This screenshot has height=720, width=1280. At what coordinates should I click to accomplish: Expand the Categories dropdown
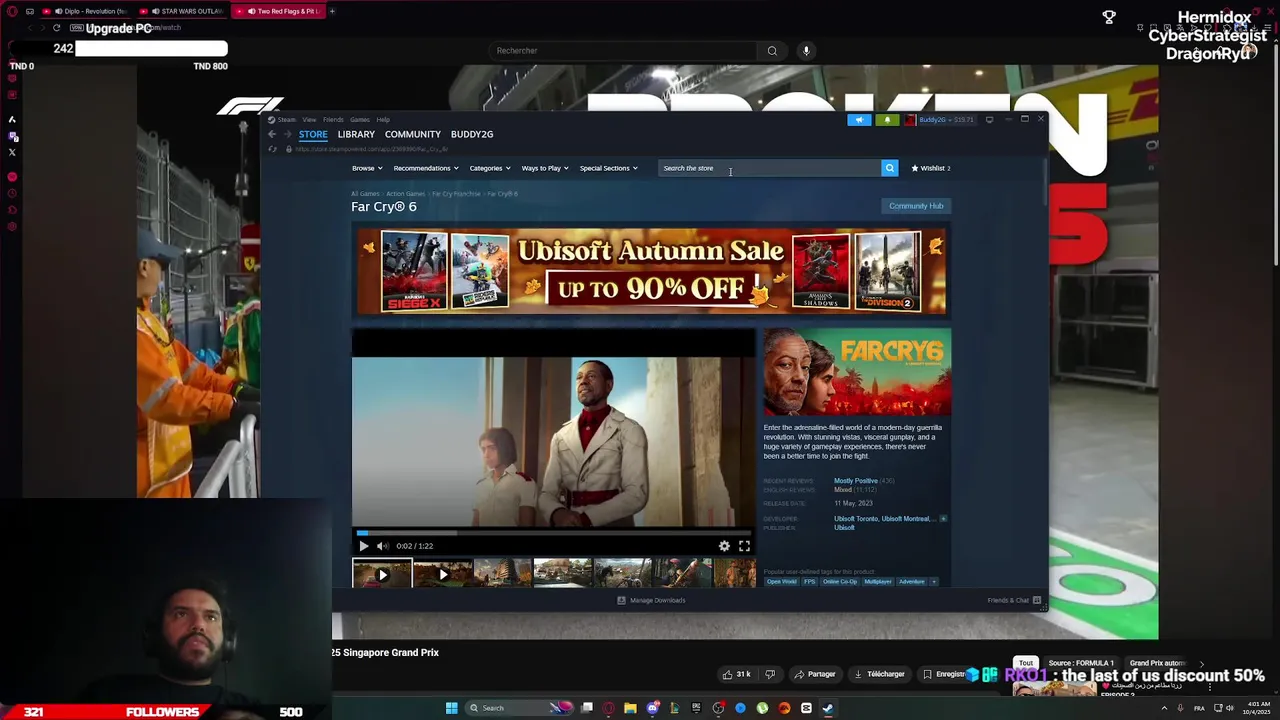coord(490,168)
